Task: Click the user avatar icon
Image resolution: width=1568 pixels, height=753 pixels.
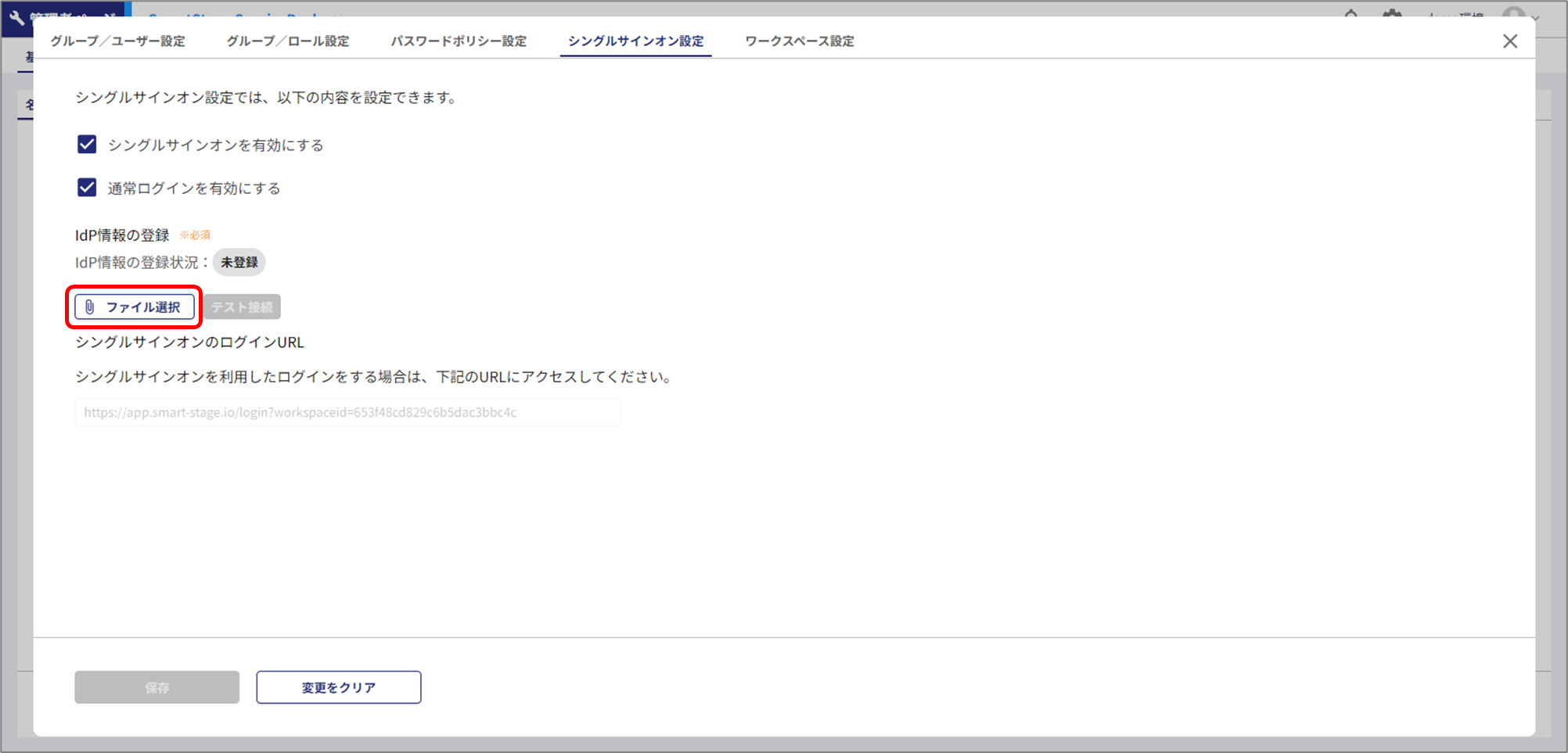Action: click(x=1514, y=14)
